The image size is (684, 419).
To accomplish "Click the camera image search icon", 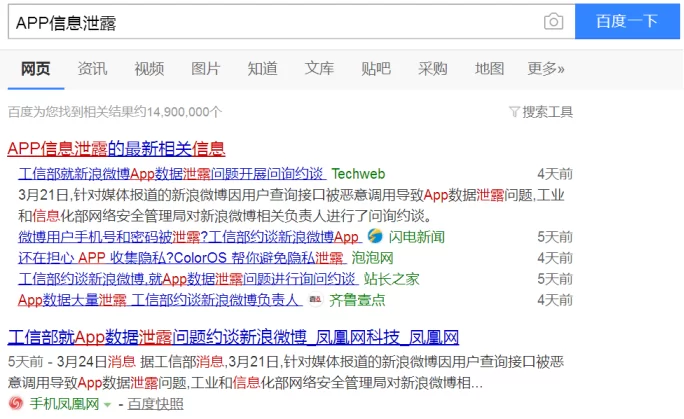I will (x=553, y=22).
